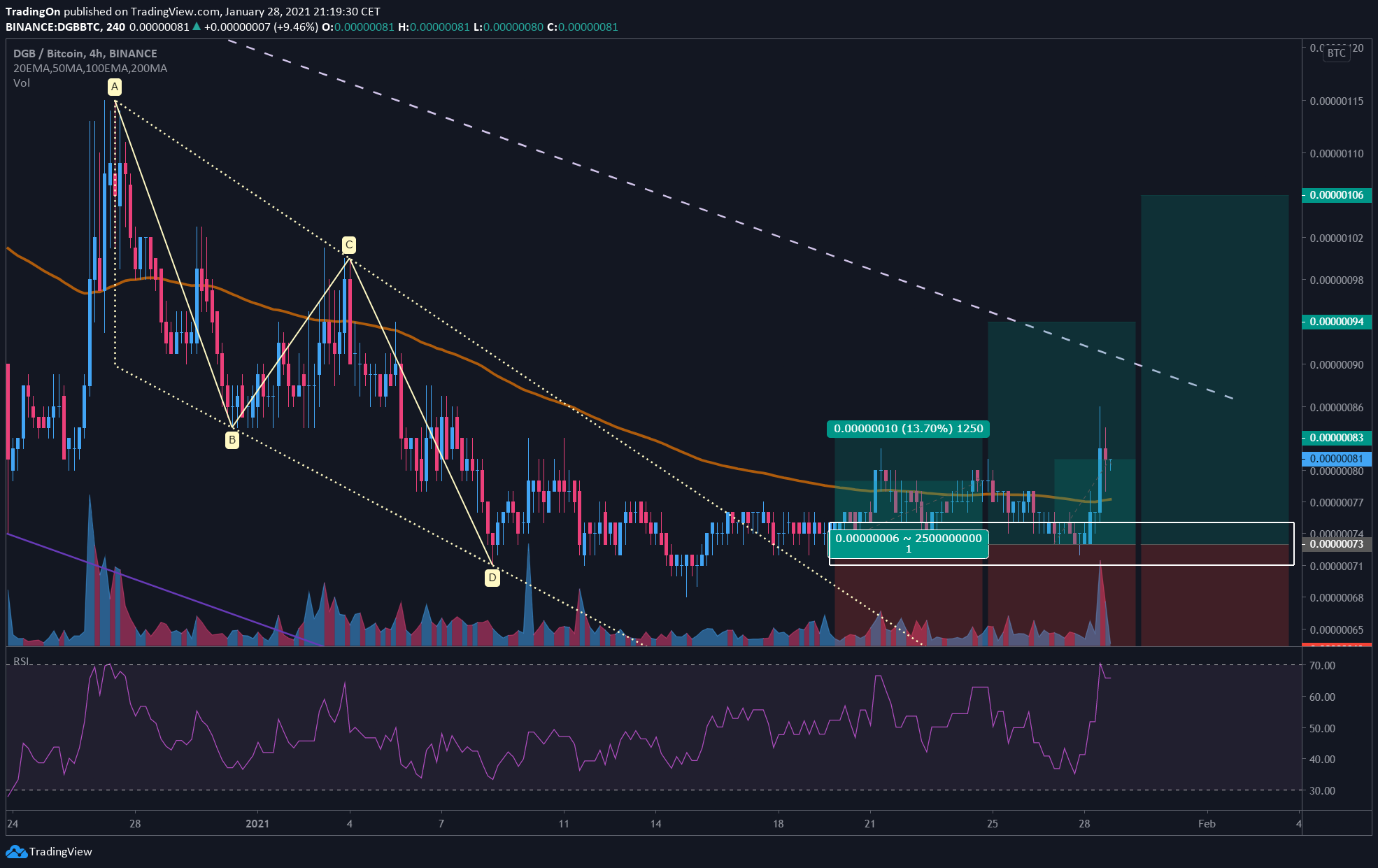Click the 60.00 RSI level label
Viewport: 1378px width, 868px height.
pyautogui.click(x=1322, y=697)
